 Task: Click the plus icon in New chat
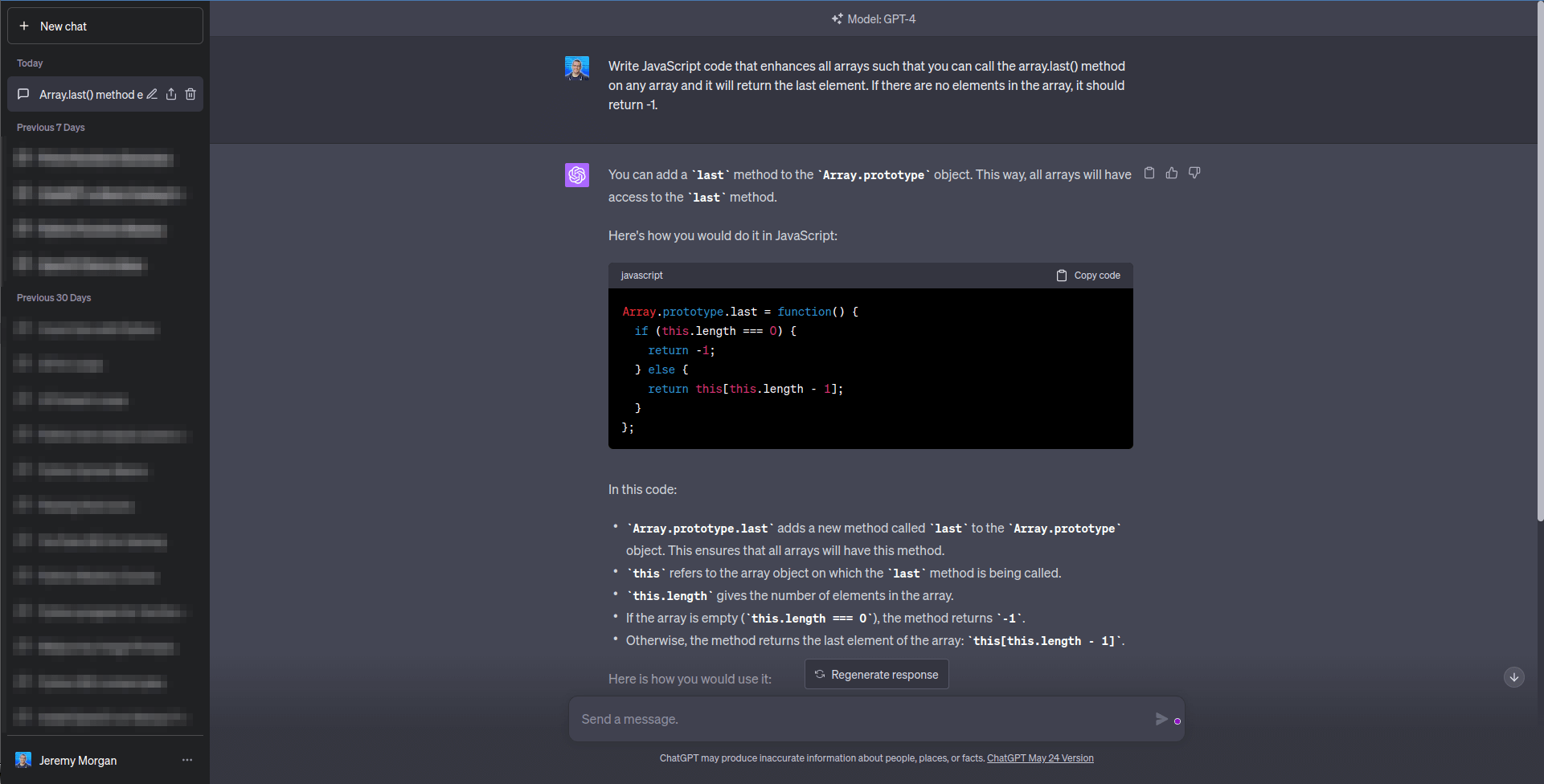(x=24, y=26)
